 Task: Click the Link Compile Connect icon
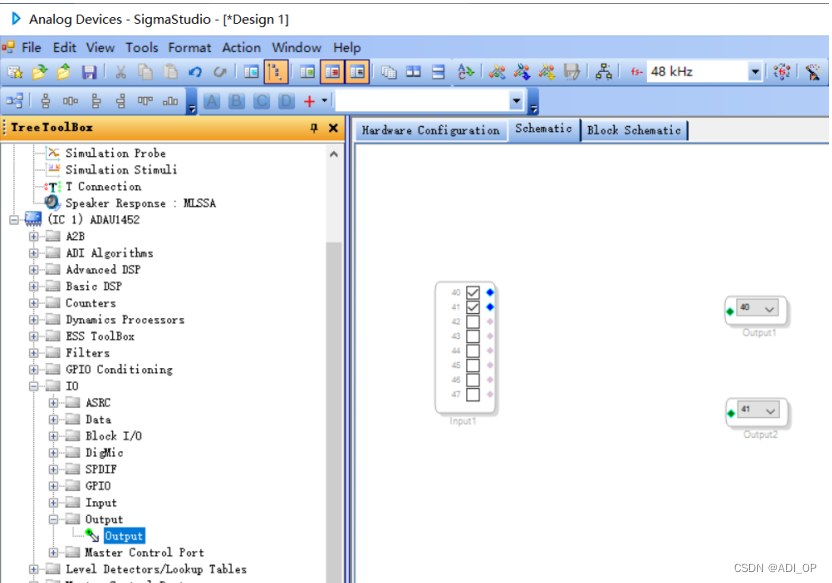pyautogui.click(x=497, y=72)
